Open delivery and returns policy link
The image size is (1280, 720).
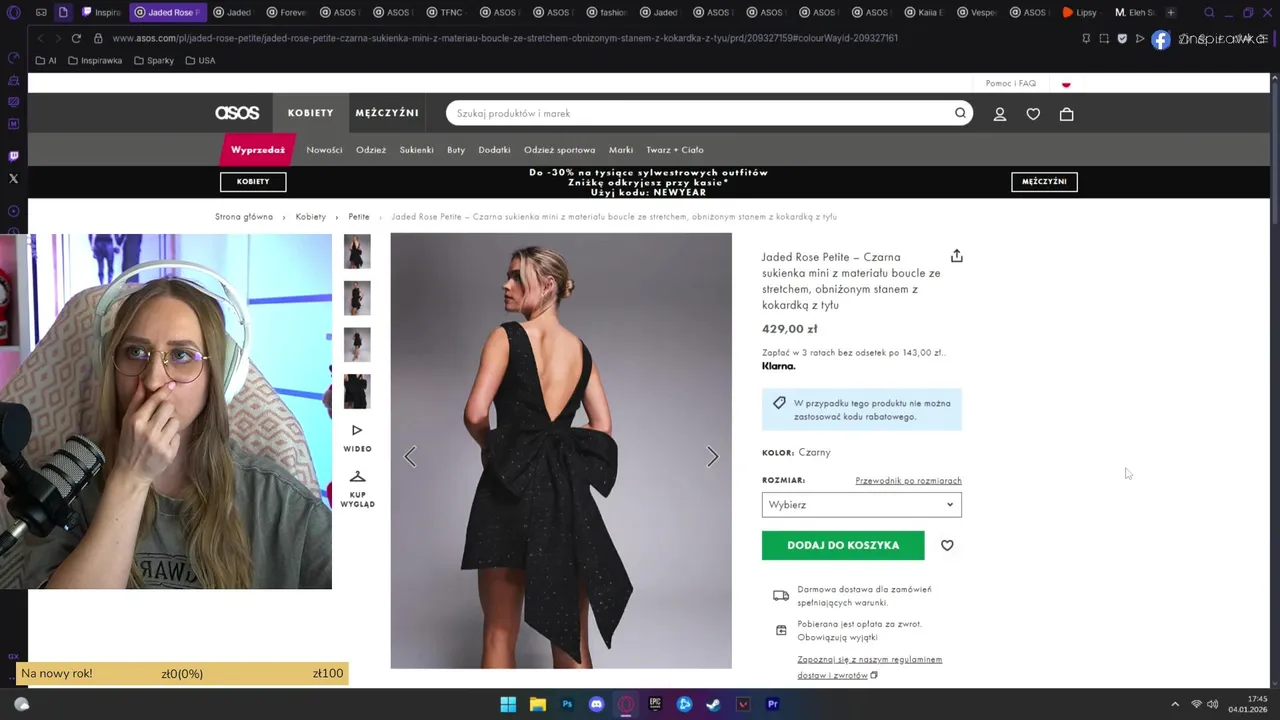[869, 667]
